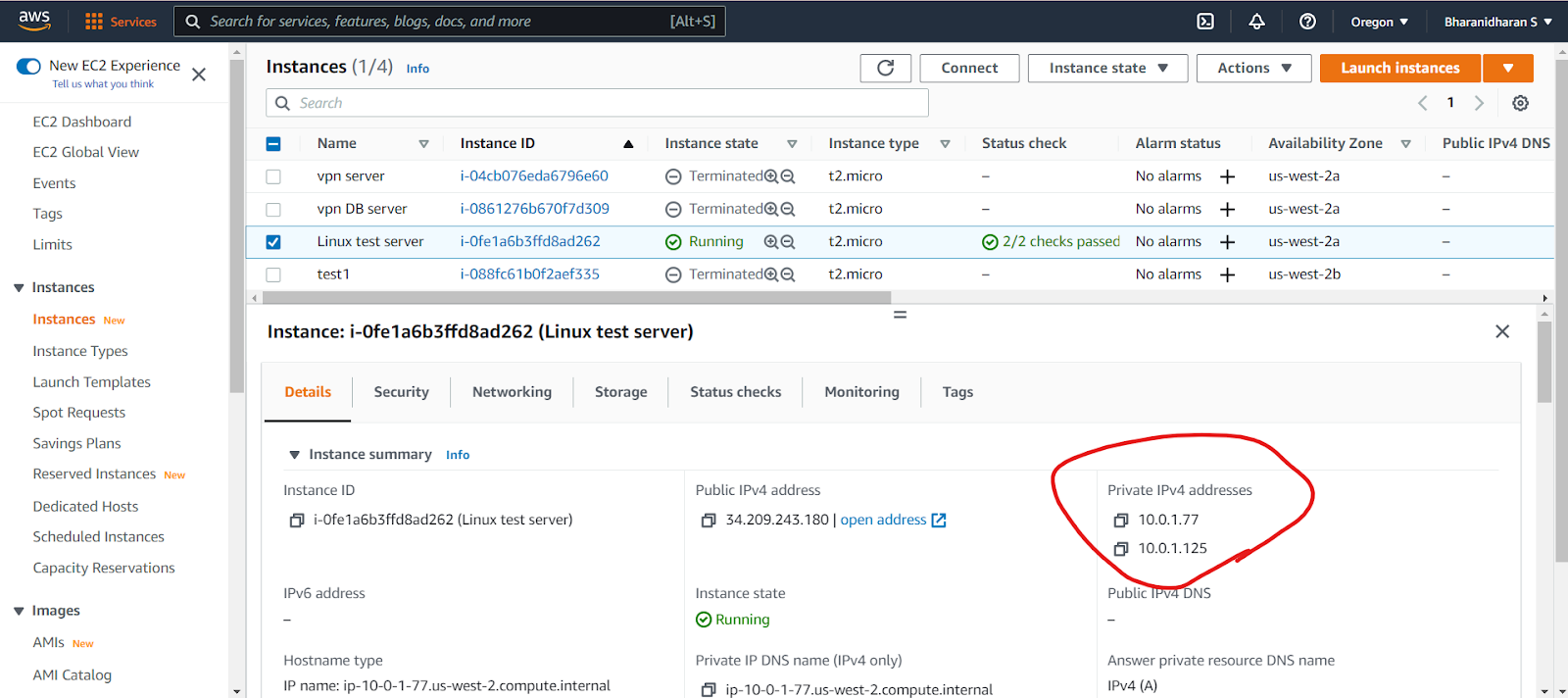
Task: Open the AWS home logo
Action: pos(34,21)
